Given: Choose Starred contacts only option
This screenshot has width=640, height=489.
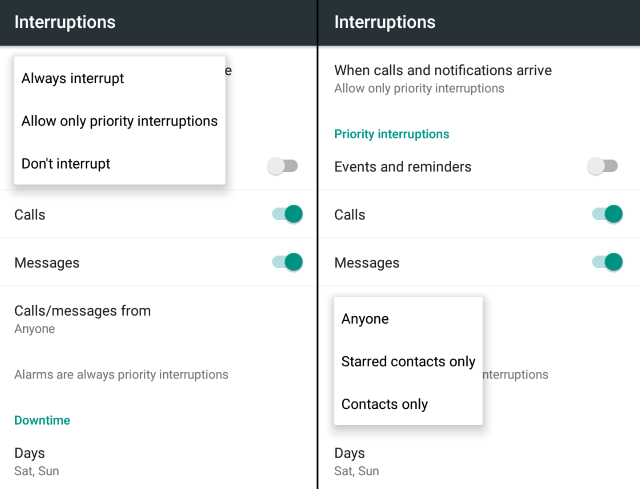Looking at the screenshot, I should click(408, 362).
